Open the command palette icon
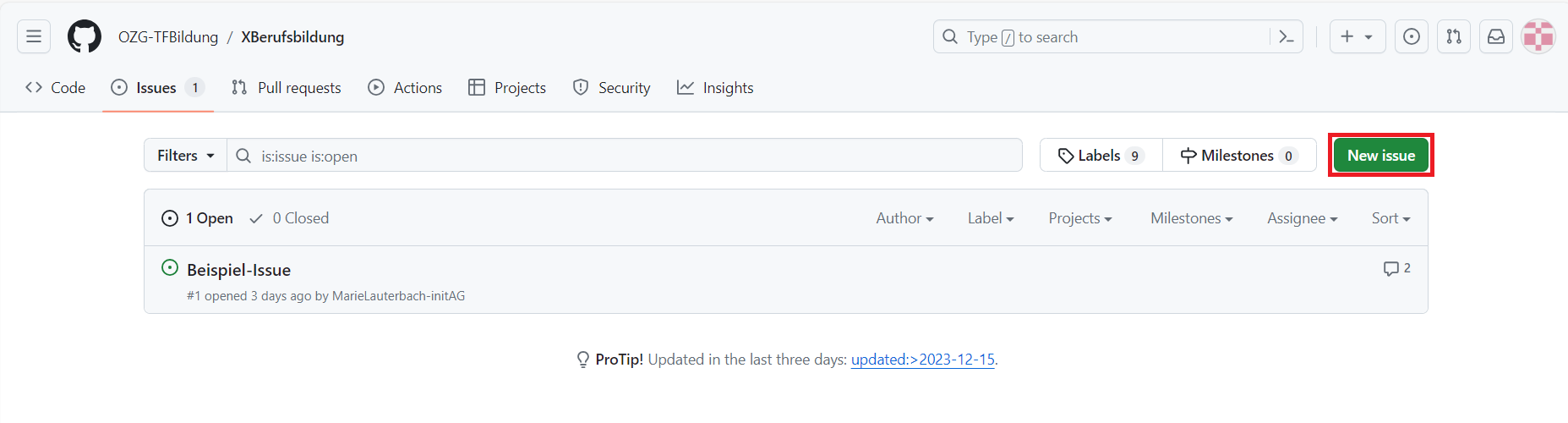 point(1286,36)
